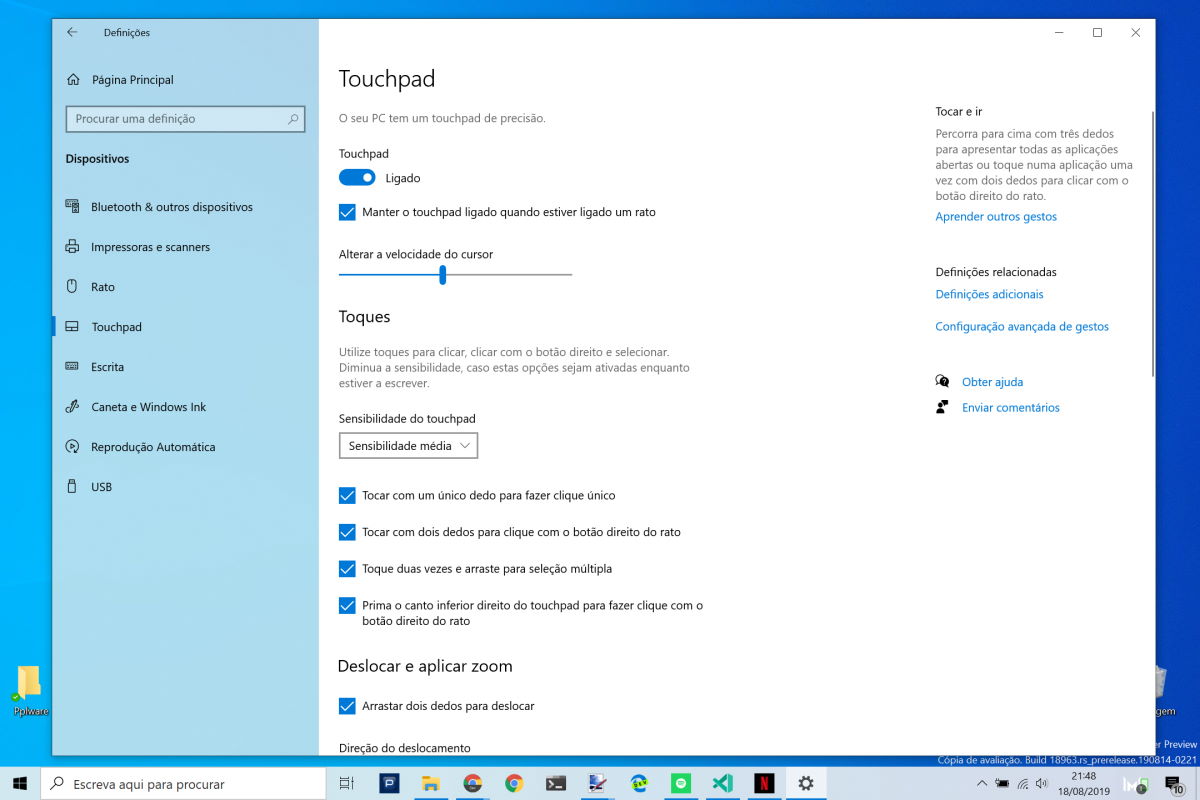Open Visual Studio Code from taskbar
1200x800 pixels.
(723, 783)
